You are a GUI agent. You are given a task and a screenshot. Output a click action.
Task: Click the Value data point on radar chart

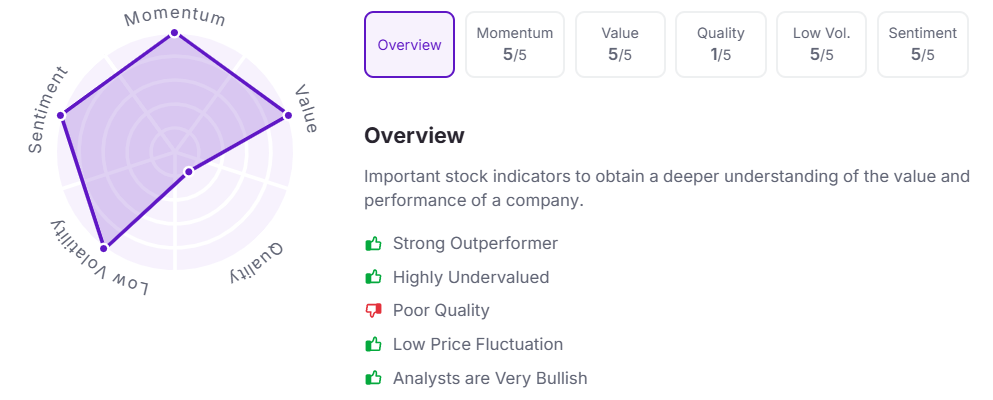288,115
